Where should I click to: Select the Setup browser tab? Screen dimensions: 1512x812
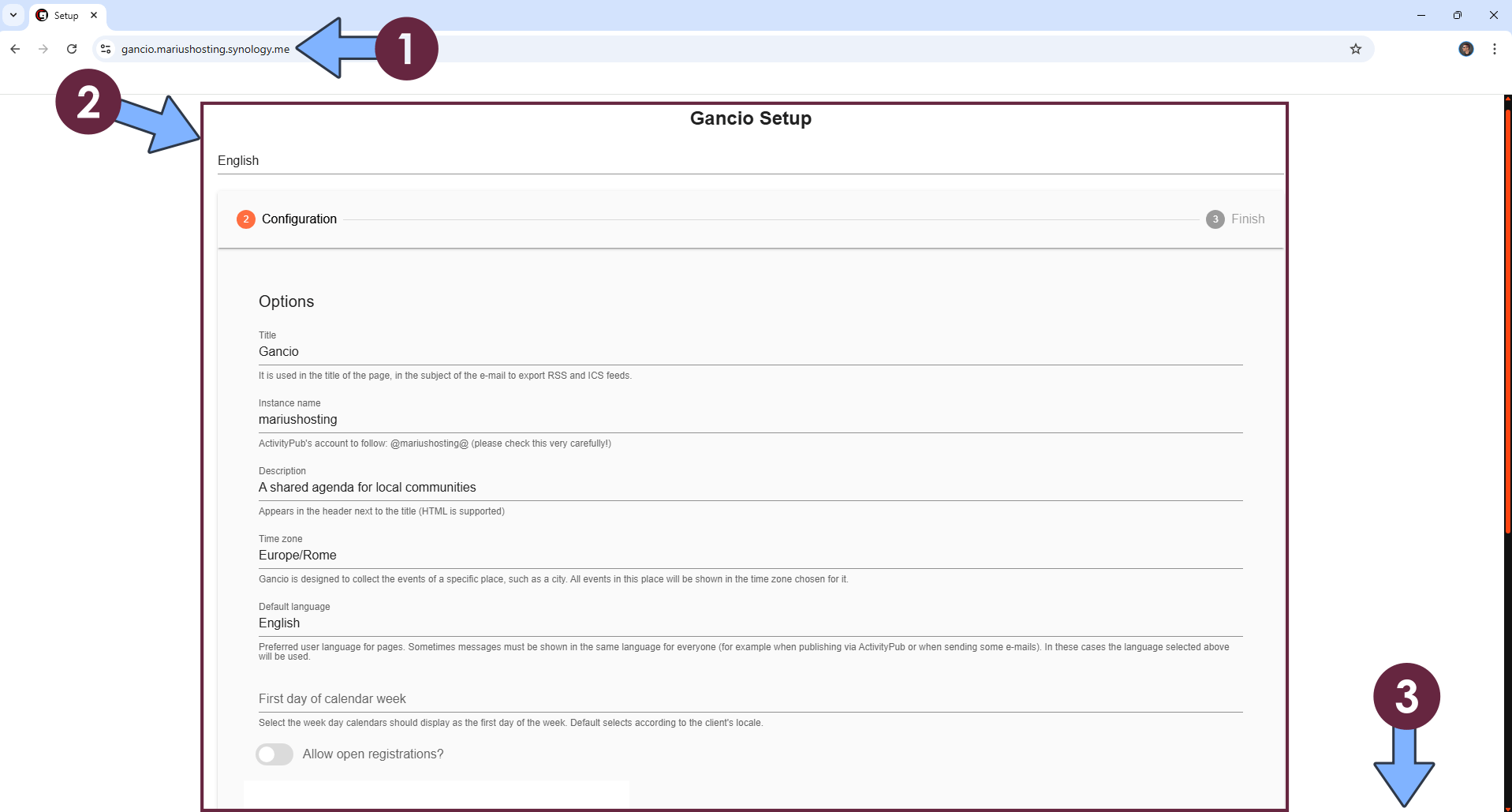(67, 15)
